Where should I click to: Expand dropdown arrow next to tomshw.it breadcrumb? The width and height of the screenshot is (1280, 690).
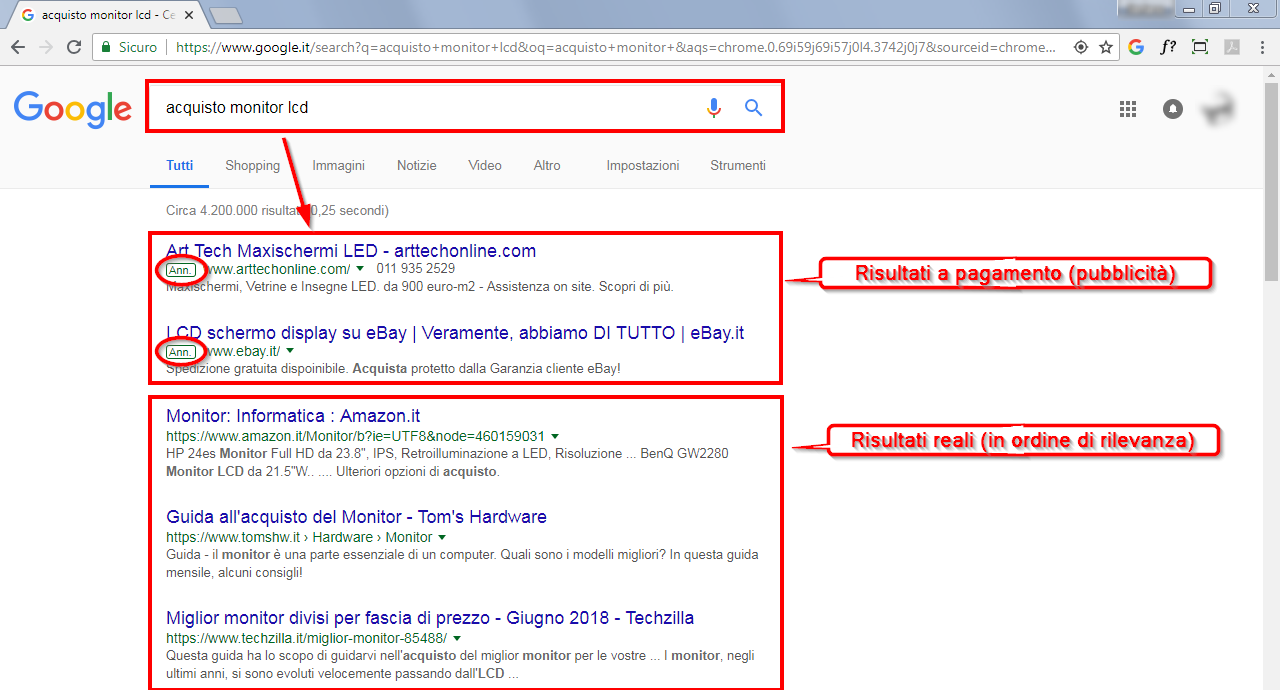pyautogui.click(x=441, y=537)
